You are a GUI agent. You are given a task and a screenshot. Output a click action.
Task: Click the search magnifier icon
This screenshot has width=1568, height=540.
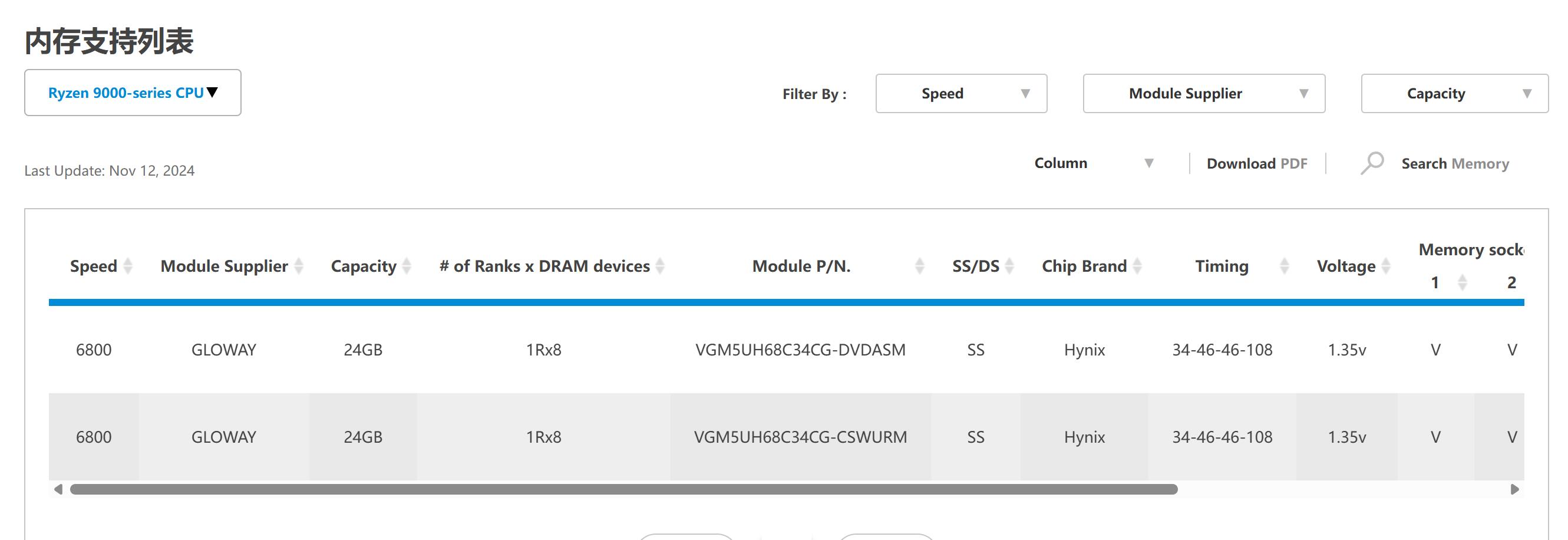point(1372,163)
